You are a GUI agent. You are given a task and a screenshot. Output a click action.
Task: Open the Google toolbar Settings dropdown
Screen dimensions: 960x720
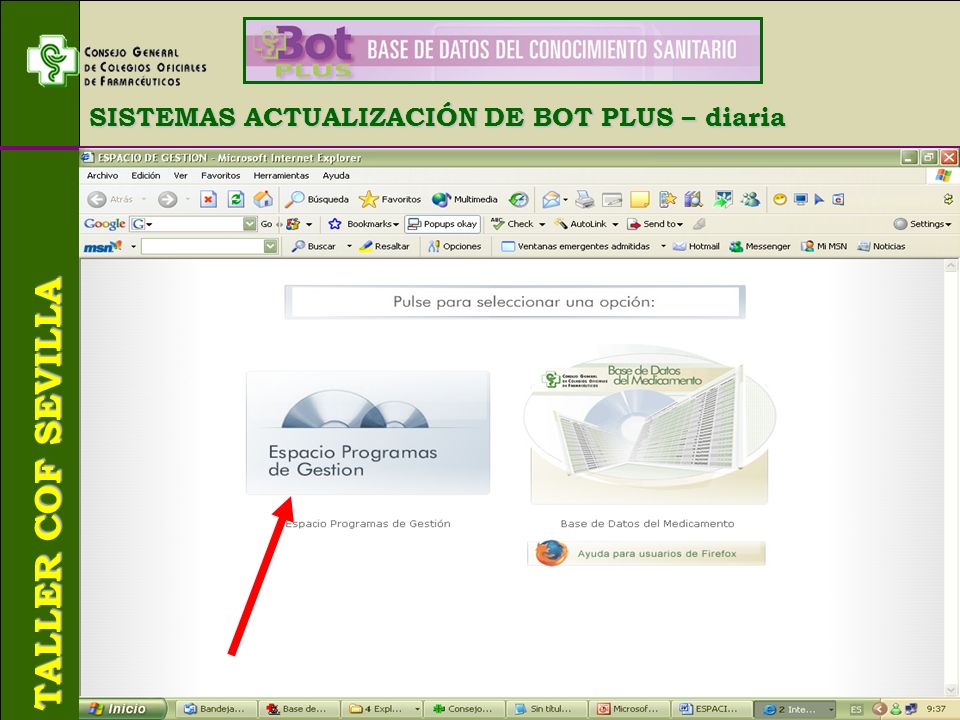923,224
